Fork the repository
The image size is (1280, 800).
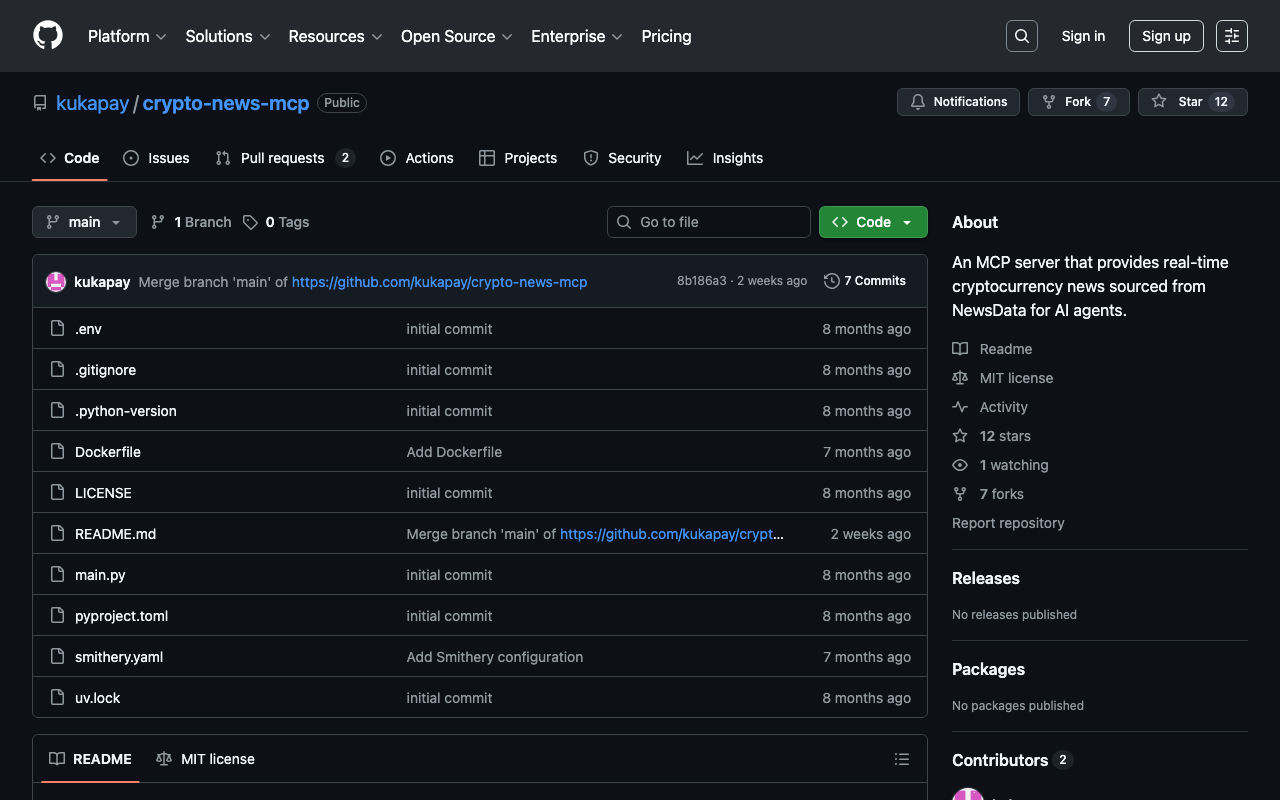pos(1078,102)
